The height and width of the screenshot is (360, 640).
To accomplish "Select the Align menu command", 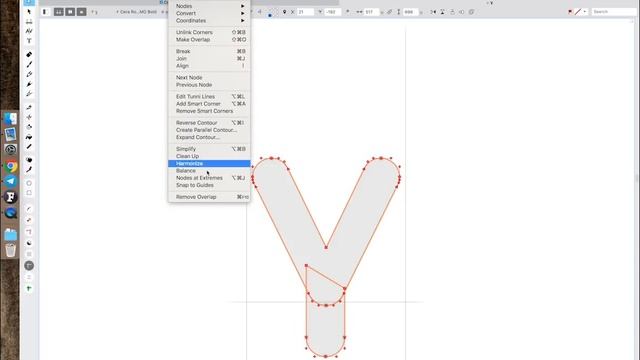I will click(209, 66).
